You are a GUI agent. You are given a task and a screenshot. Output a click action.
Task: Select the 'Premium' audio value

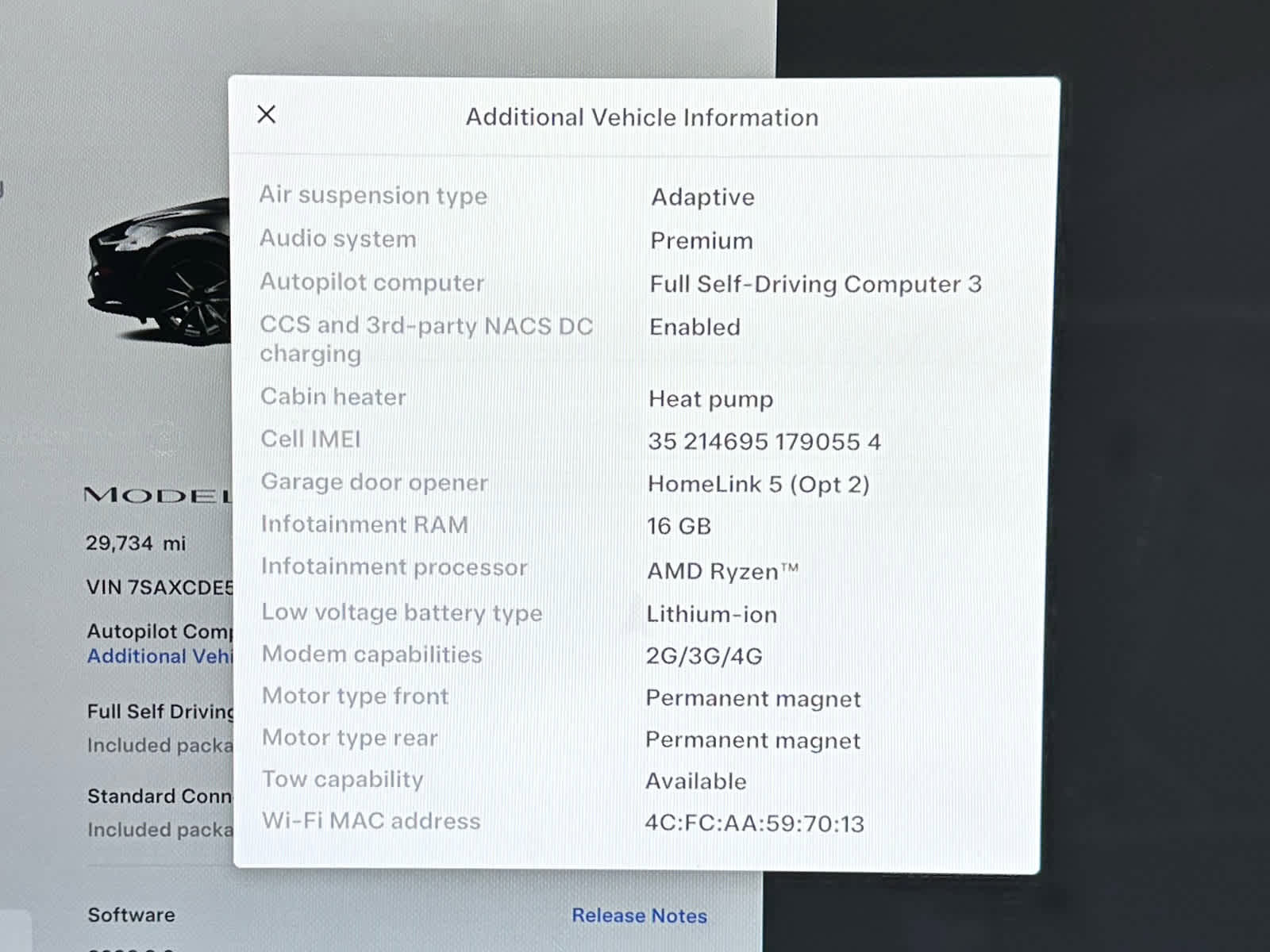click(x=702, y=240)
